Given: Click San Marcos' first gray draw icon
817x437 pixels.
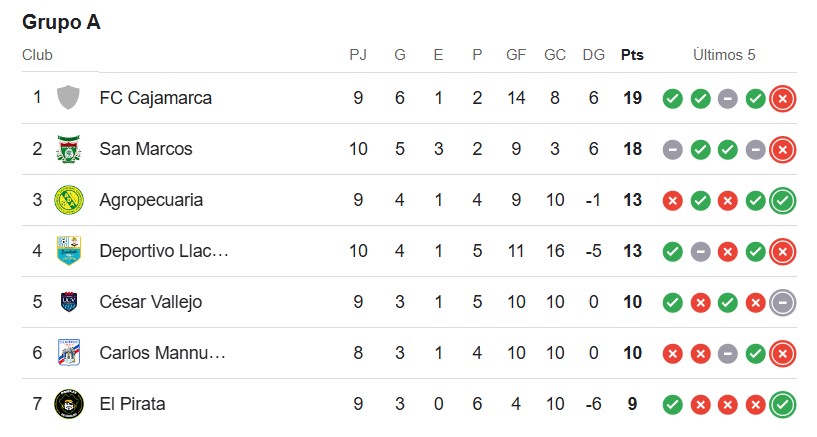Looking at the screenshot, I should pos(672,149).
